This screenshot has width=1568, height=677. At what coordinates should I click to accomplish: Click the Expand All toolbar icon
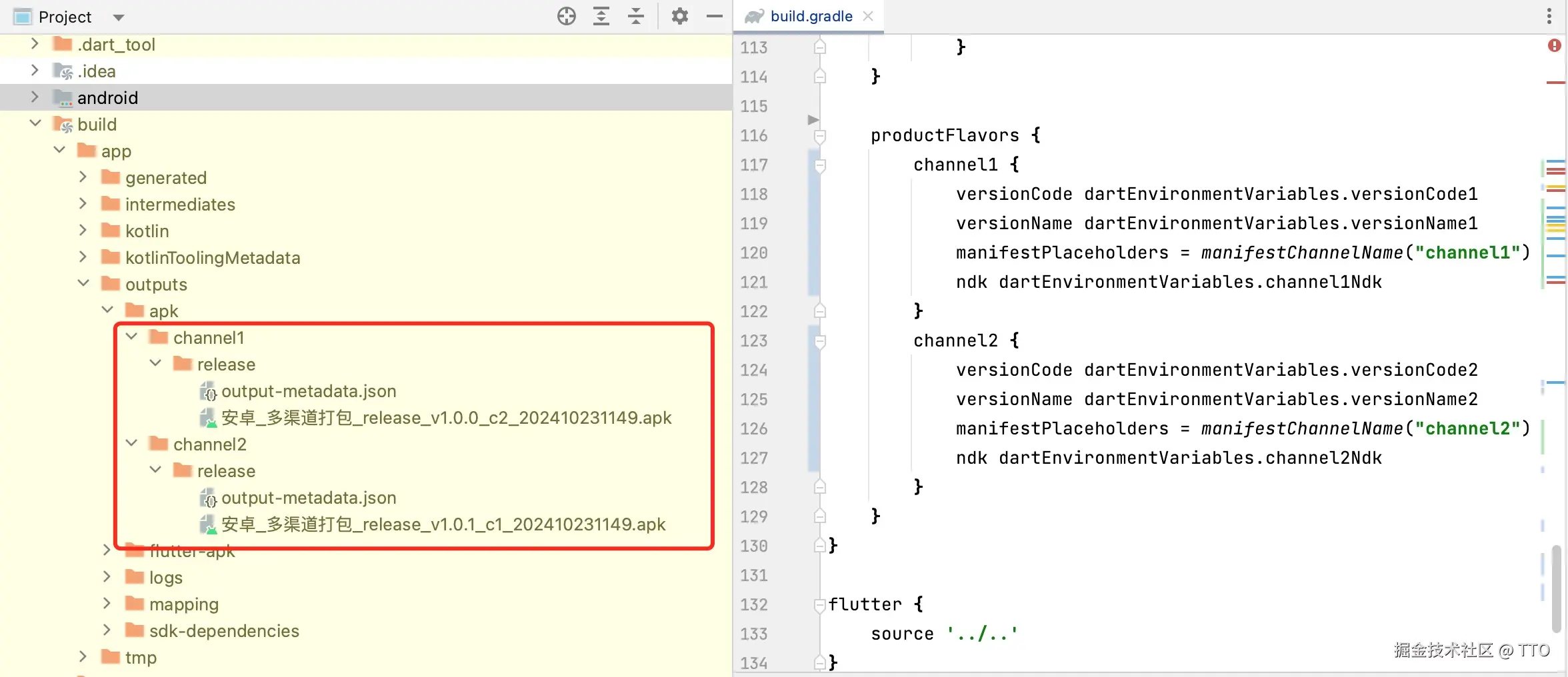point(601,16)
